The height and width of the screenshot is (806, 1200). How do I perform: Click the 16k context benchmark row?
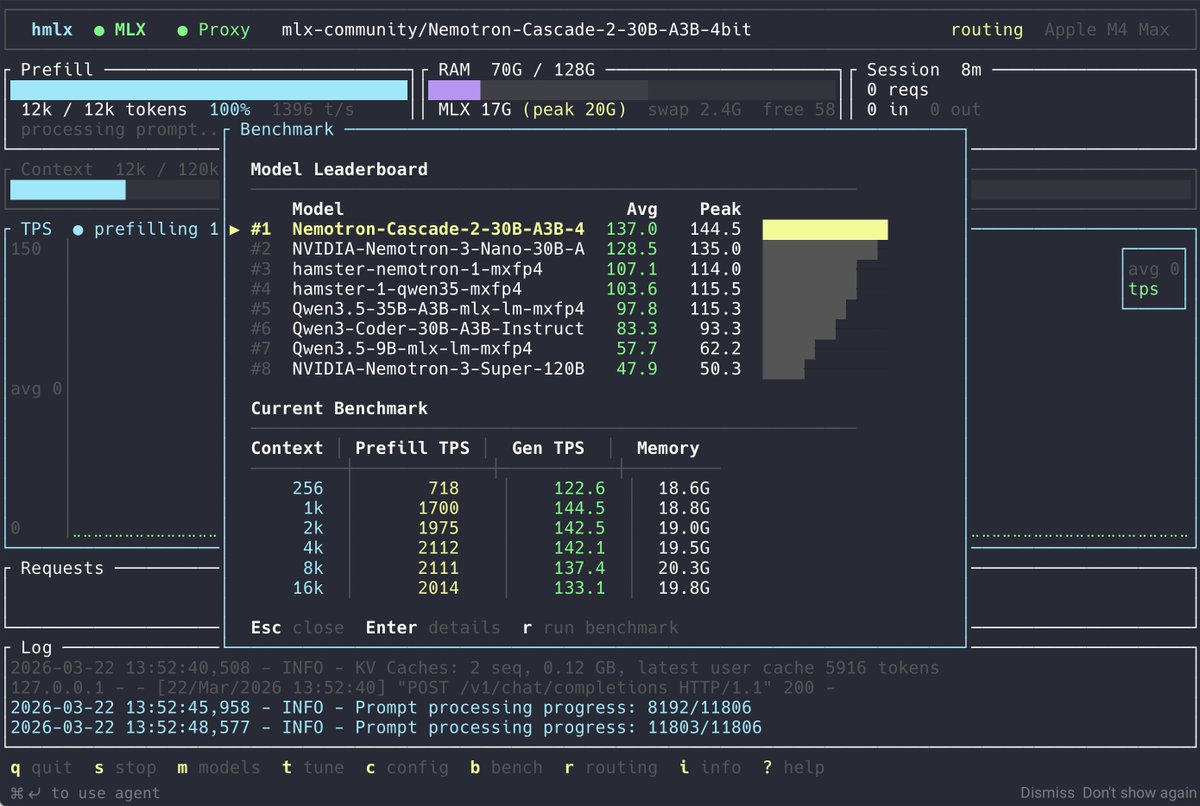(485, 588)
